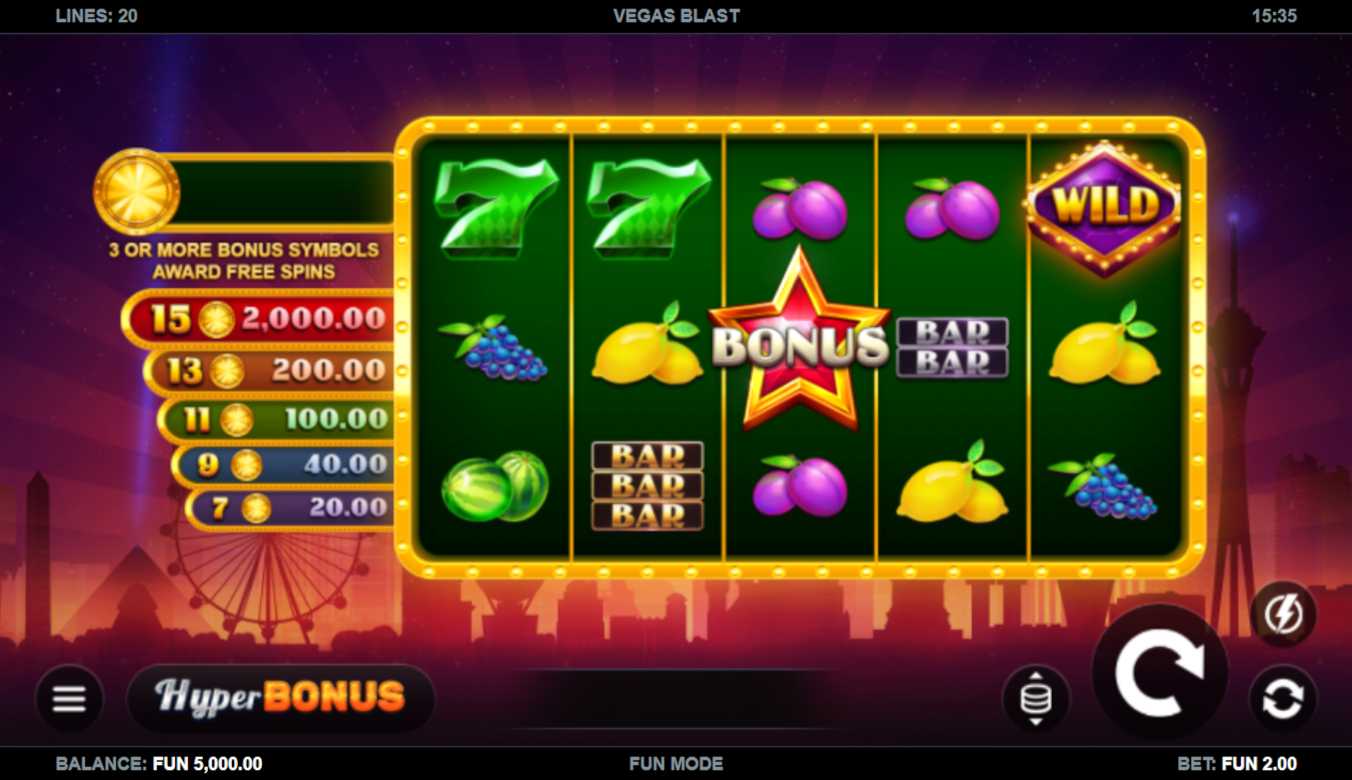The width and height of the screenshot is (1352, 780).
Task: Toggle autoplay circular arrows icon
Action: pyautogui.click(x=1283, y=698)
